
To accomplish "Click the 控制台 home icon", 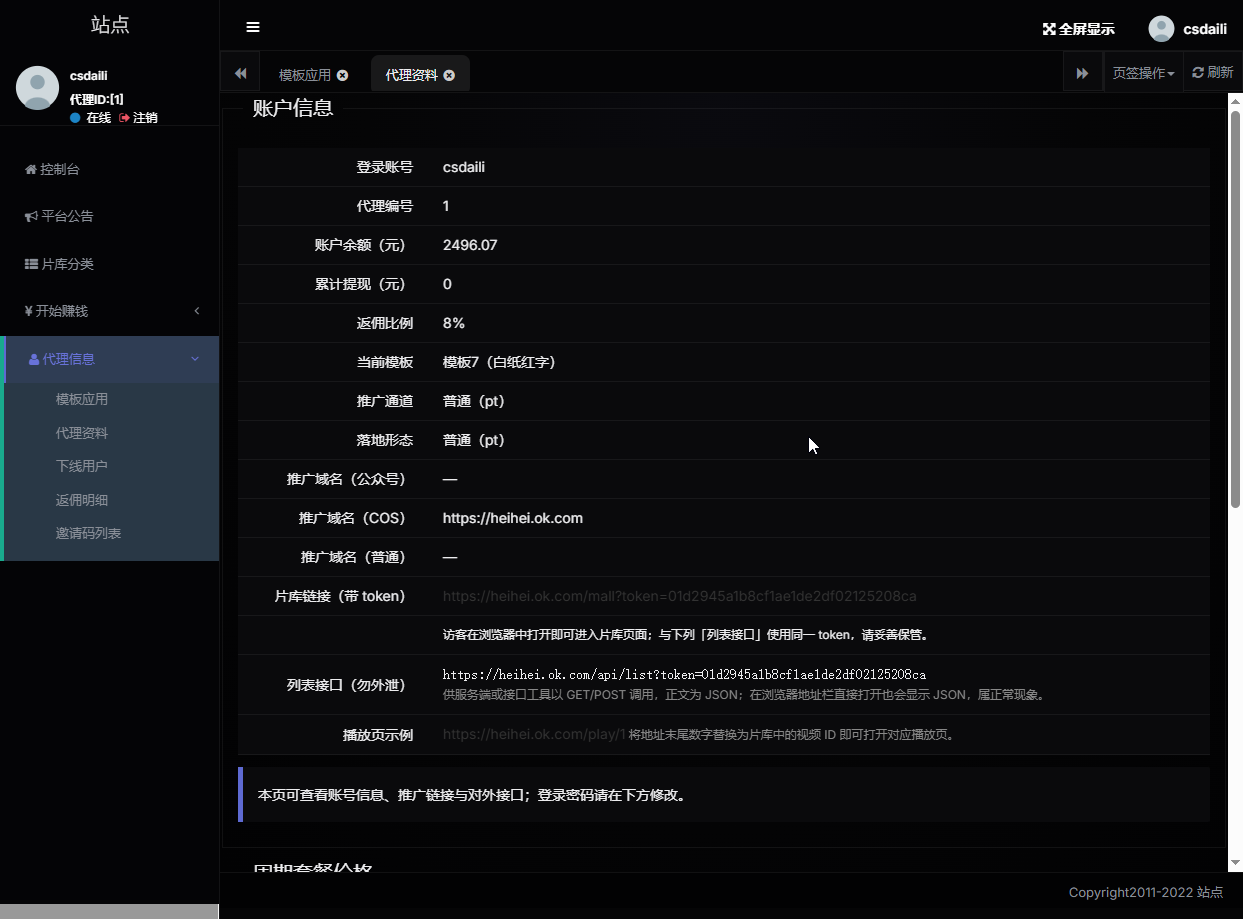I will (31, 169).
